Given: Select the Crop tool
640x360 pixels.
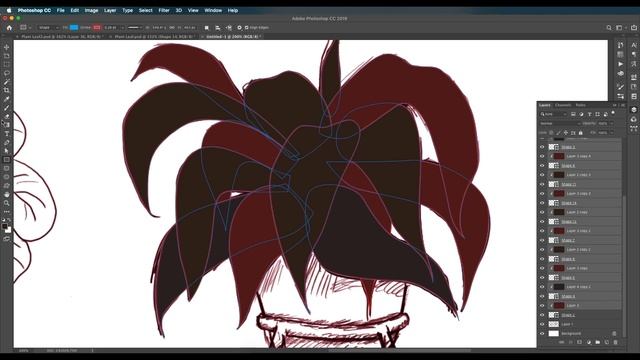Looking at the screenshot, I should 7,90.
